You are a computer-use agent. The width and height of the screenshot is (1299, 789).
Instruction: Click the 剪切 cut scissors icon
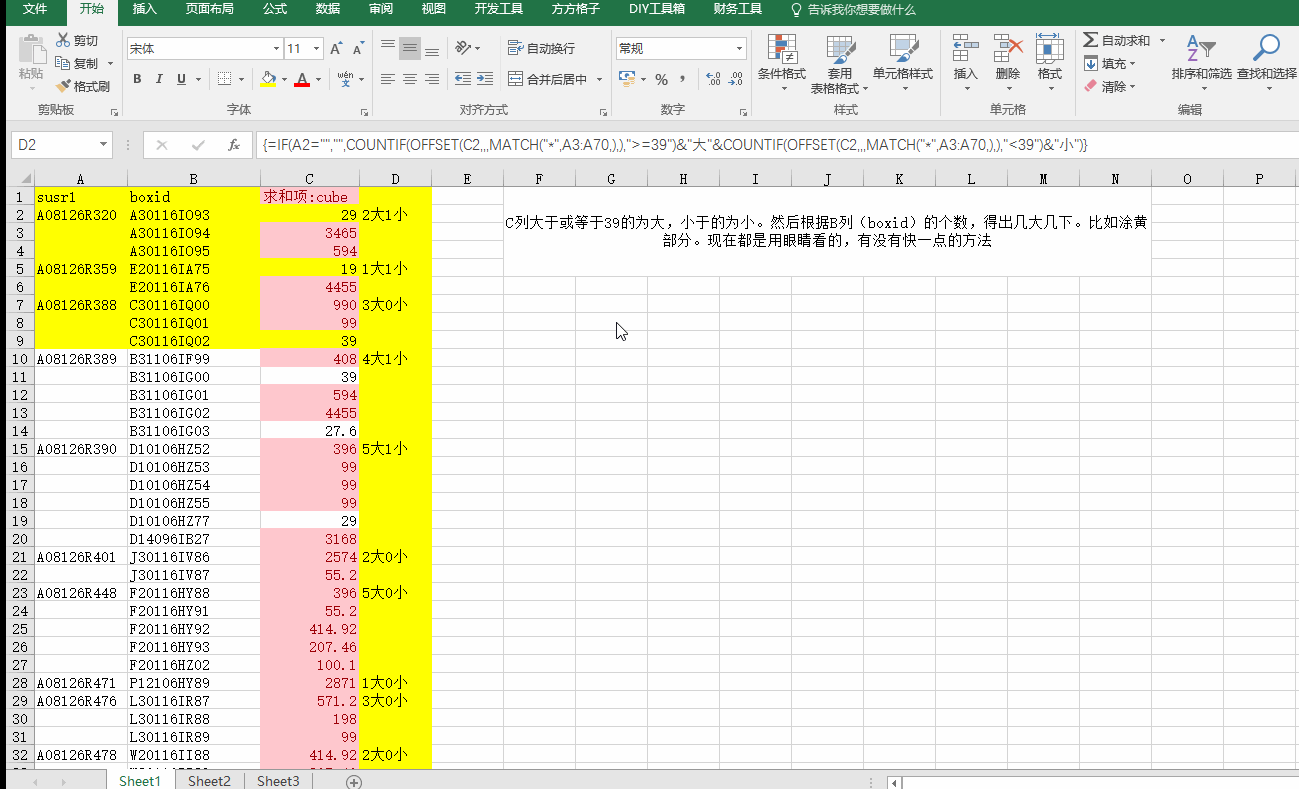(64, 40)
